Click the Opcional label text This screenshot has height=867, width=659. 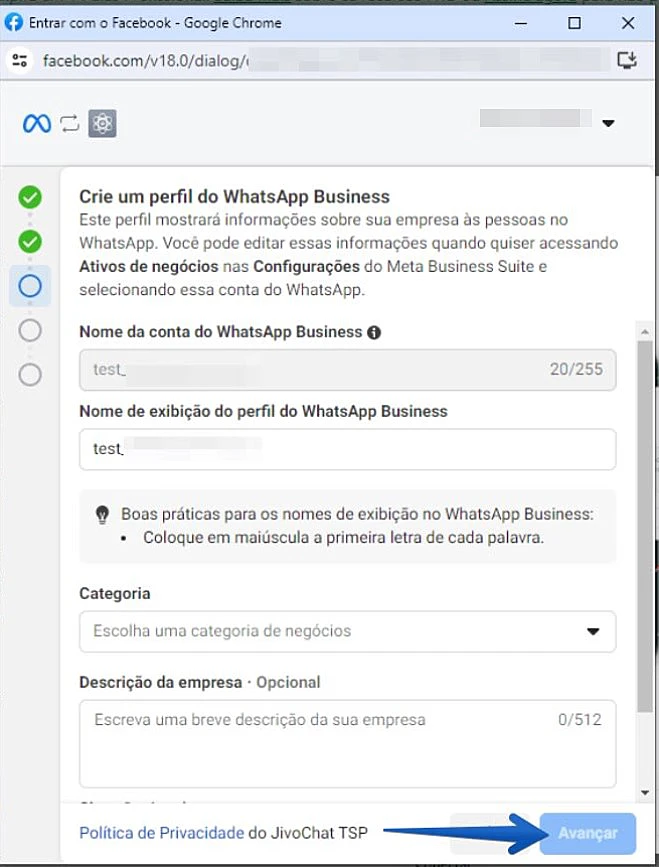click(288, 682)
